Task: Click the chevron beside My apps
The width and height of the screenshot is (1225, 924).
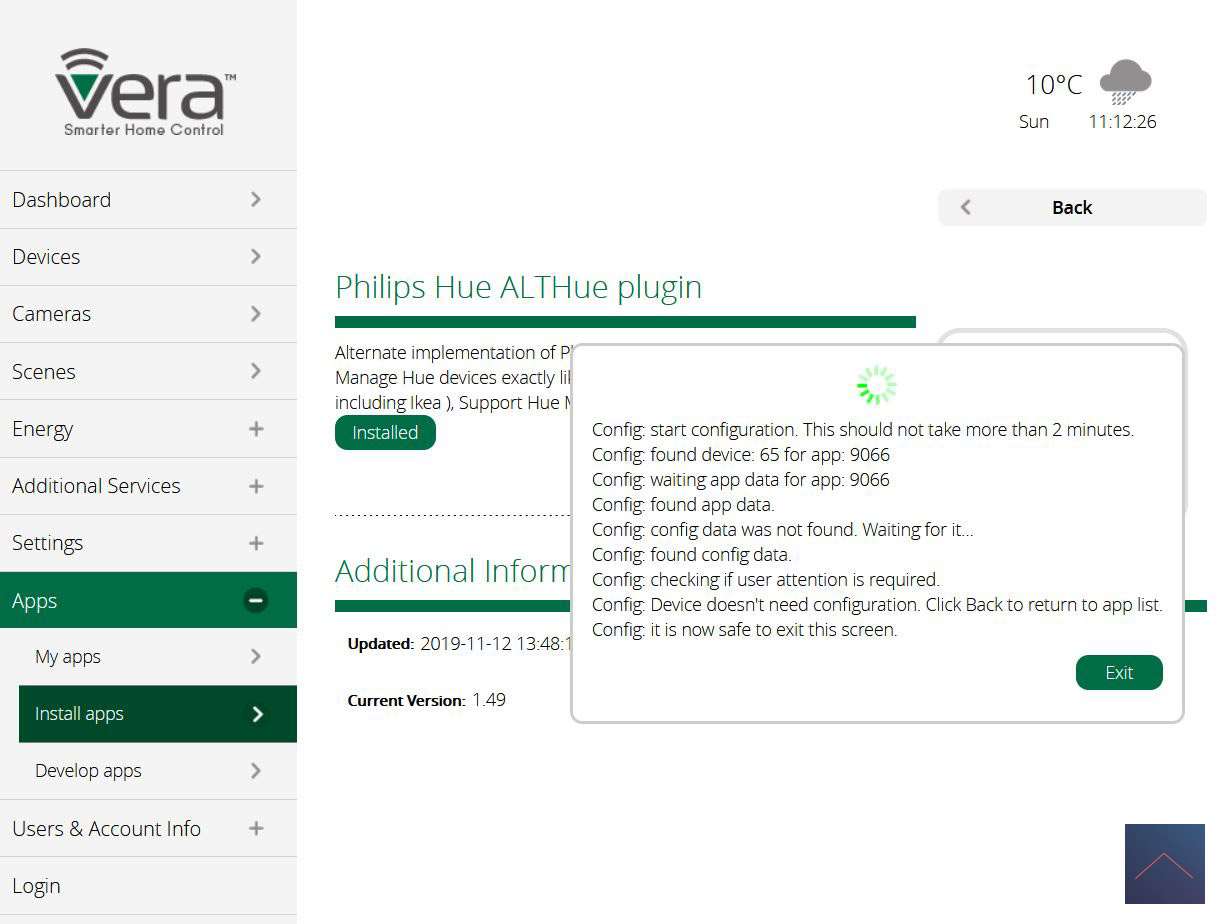Action: coord(256,657)
